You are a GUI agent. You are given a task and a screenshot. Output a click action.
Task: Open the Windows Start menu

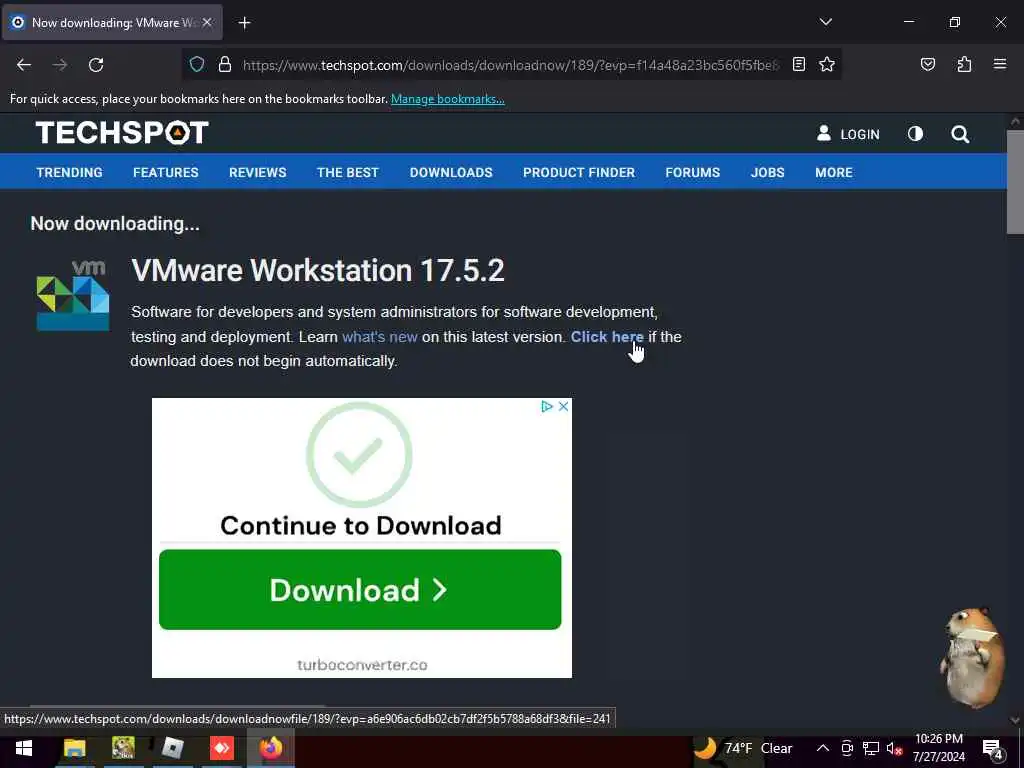pyautogui.click(x=24, y=748)
